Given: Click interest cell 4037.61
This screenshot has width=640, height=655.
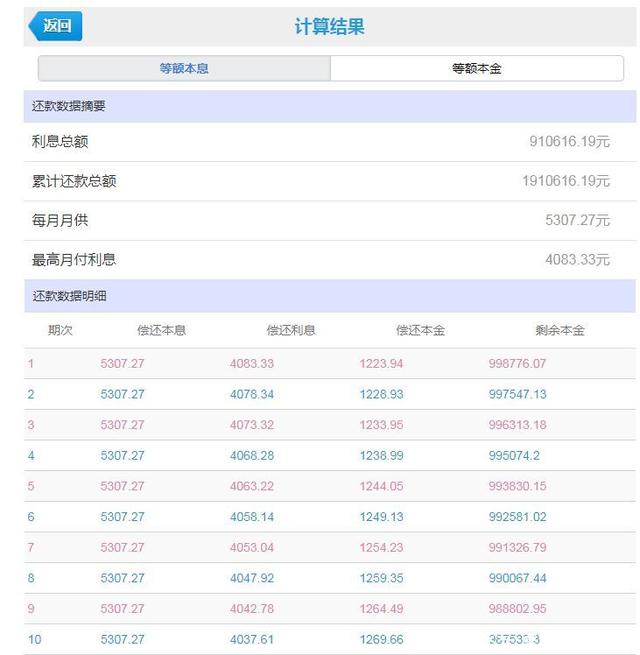Looking at the screenshot, I should tap(252, 640).
